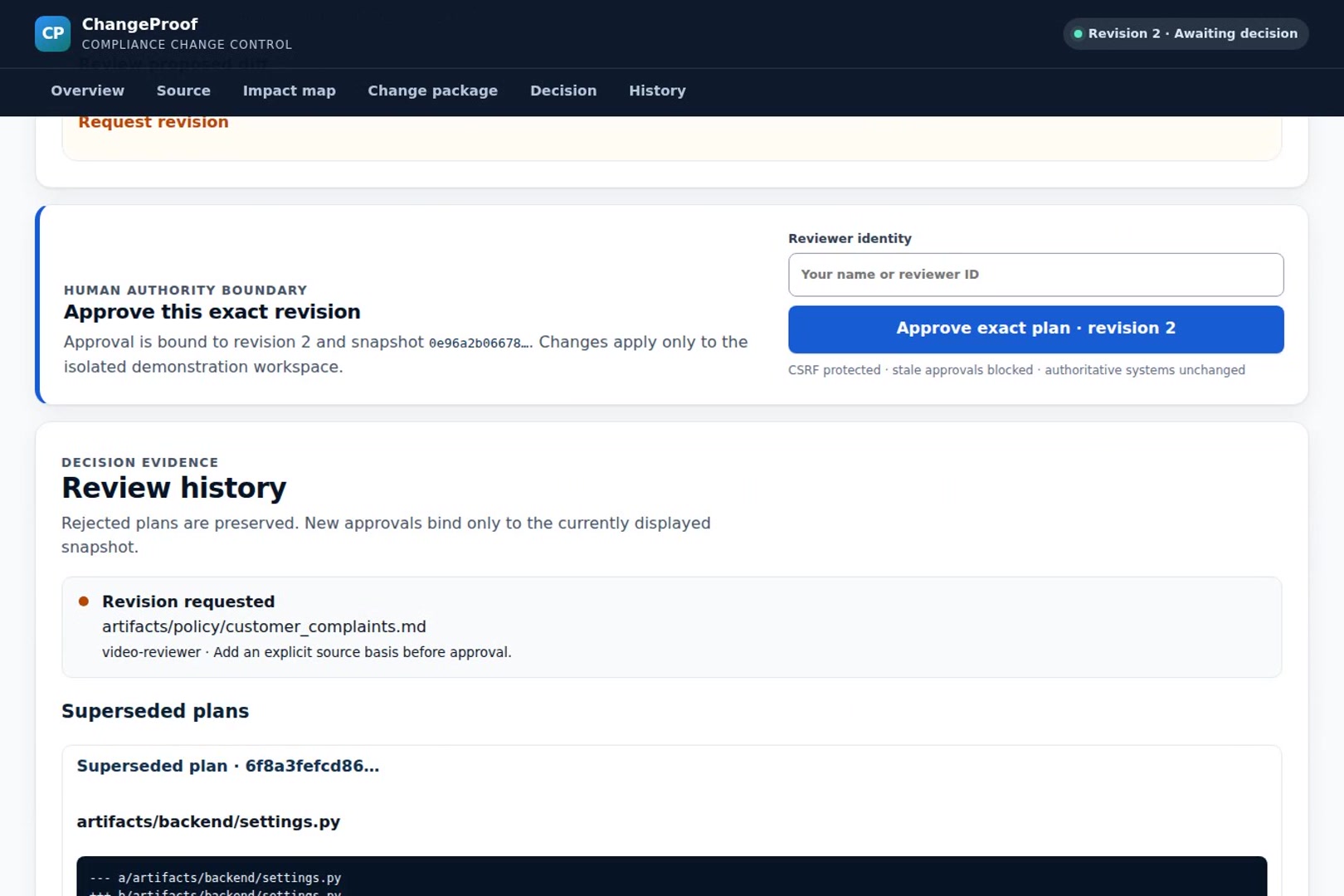
Task: Expand Superseded plan 6f8a3fefcd86 entry
Action: pyautogui.click(x=228, y=766)
